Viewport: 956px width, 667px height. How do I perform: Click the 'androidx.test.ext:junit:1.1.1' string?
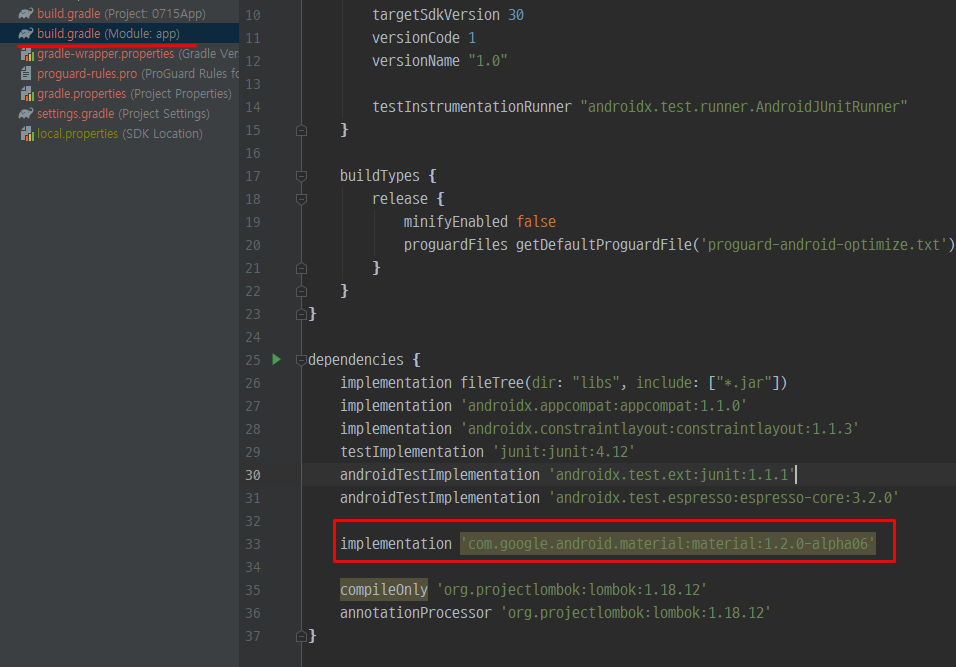click(x=671, y=475)
